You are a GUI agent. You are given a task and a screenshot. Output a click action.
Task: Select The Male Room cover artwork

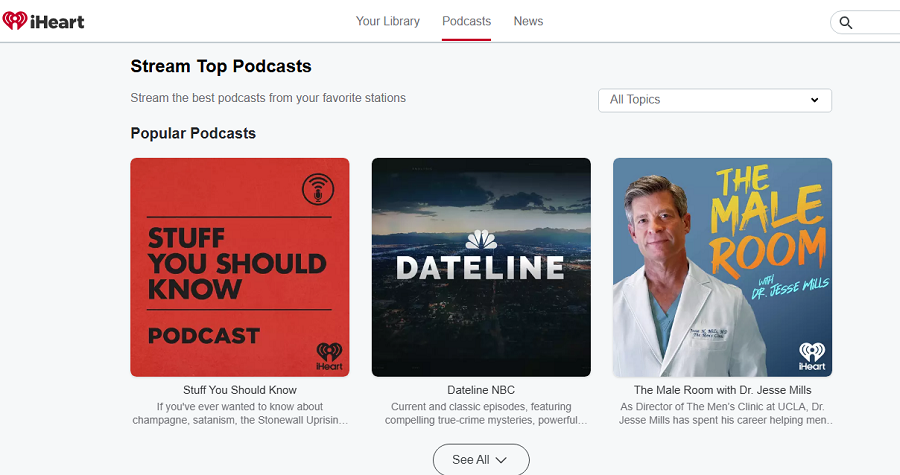point(723,267)
